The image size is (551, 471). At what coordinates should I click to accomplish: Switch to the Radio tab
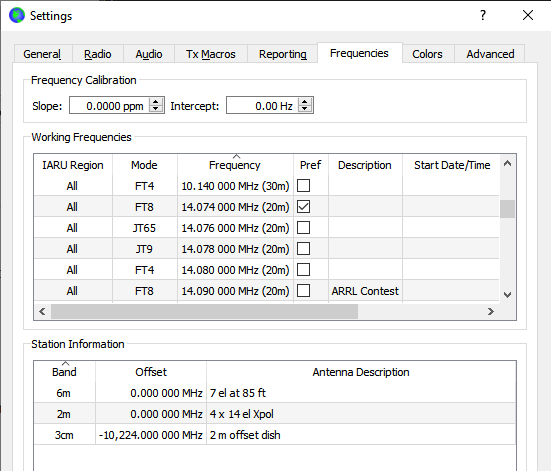point(98,54)
